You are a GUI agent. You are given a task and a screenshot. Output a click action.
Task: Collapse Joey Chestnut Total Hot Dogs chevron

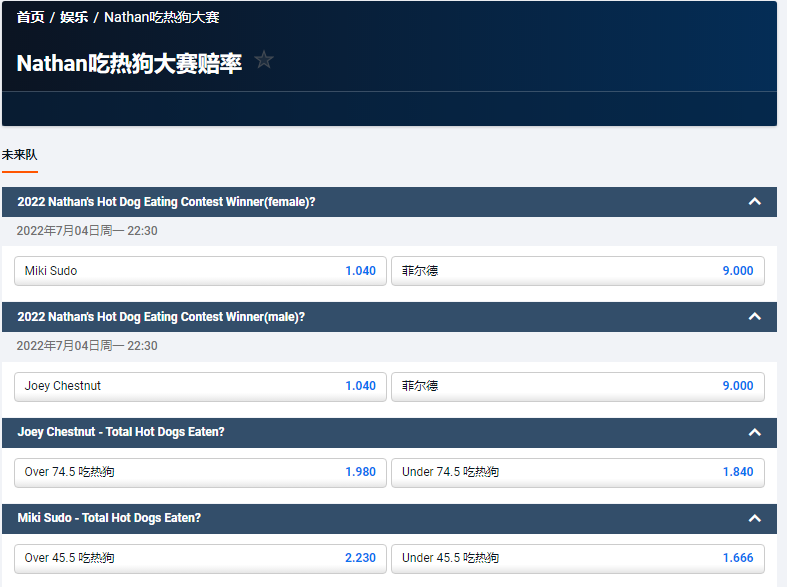point(755,432)
